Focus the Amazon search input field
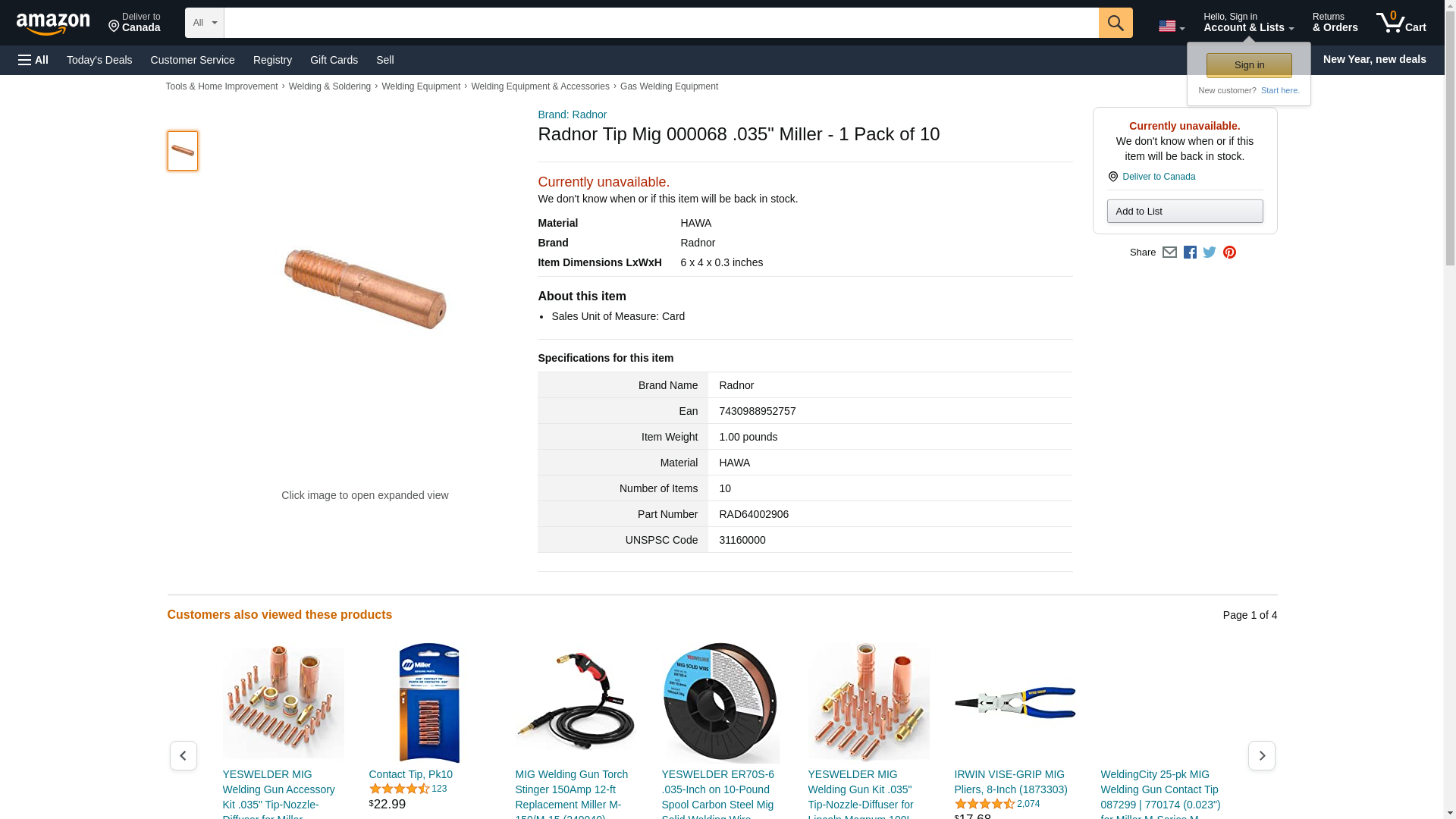Viewport: 1456px width, 819px height. click(x=661, y=23)
